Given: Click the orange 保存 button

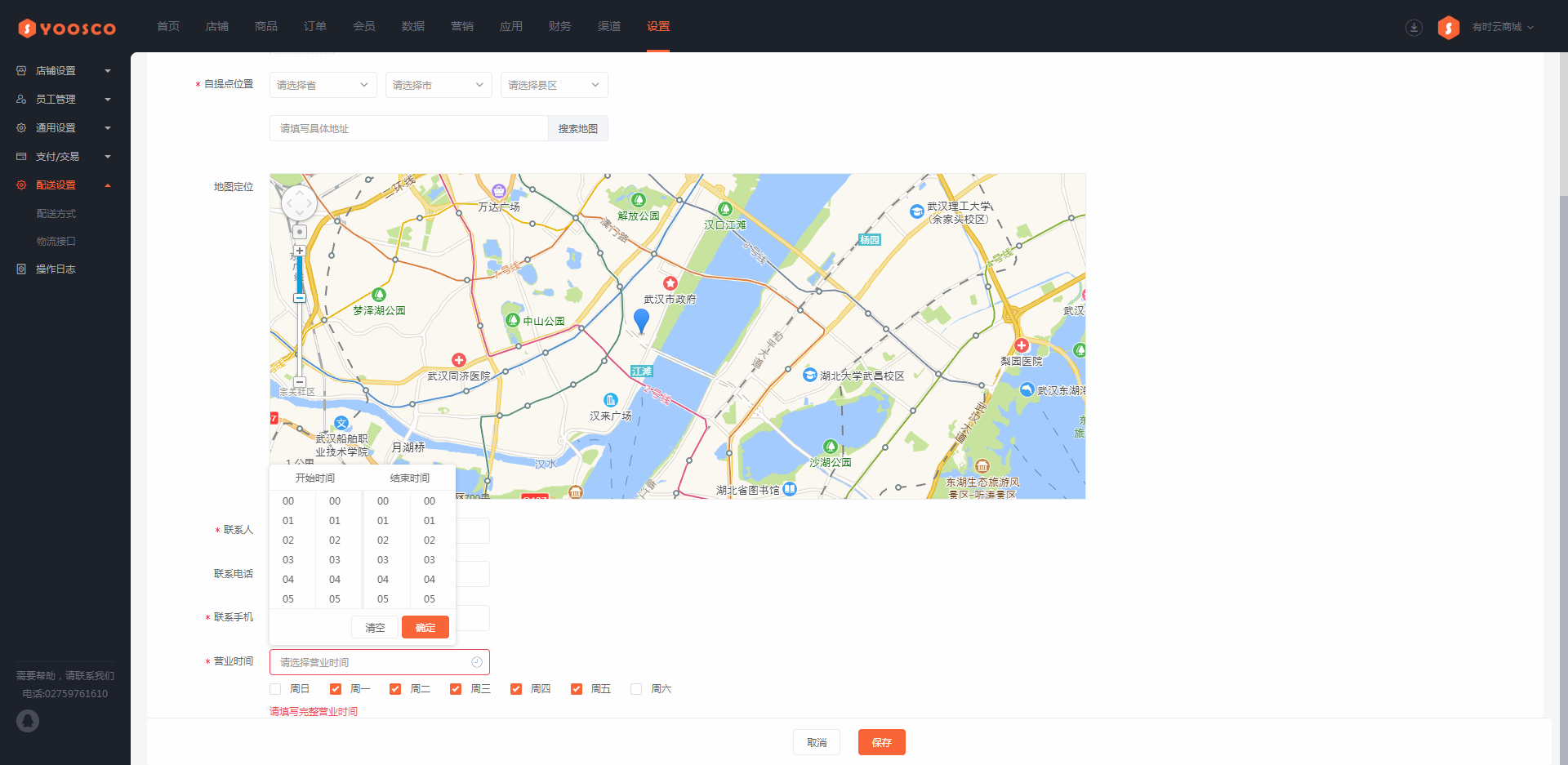Looking at the screenshot, I should [x=882, y=742].
